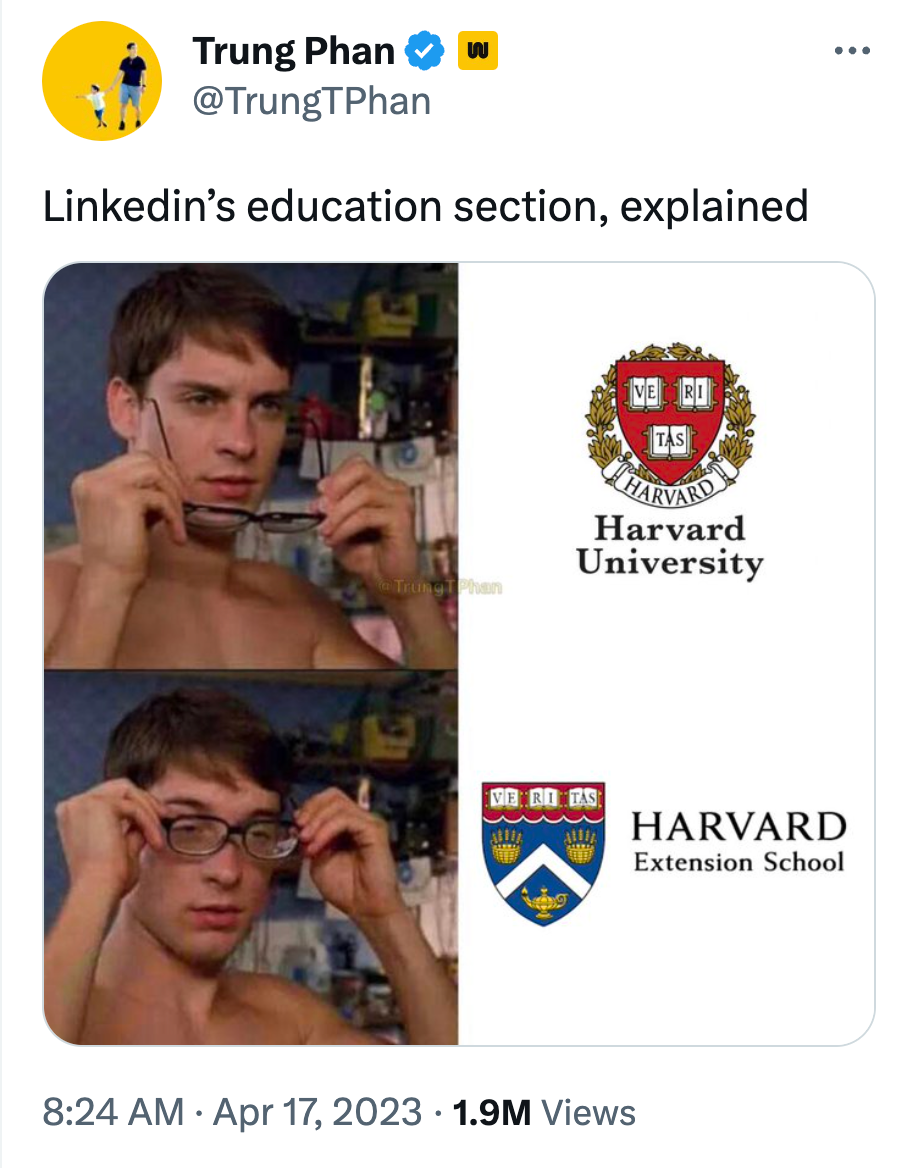Open the bottom glasses-on meme panel

click(x=251, y=857)
